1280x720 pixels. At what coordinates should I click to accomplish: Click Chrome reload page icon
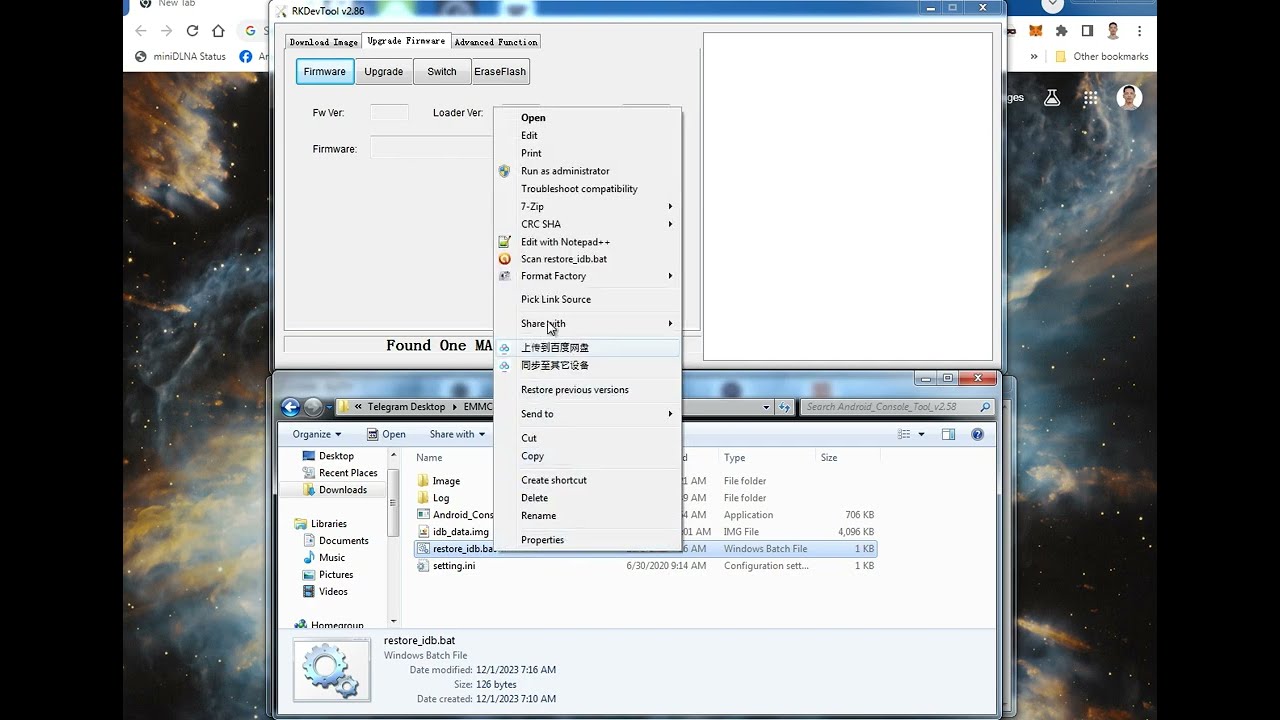(x=192, y=31)
